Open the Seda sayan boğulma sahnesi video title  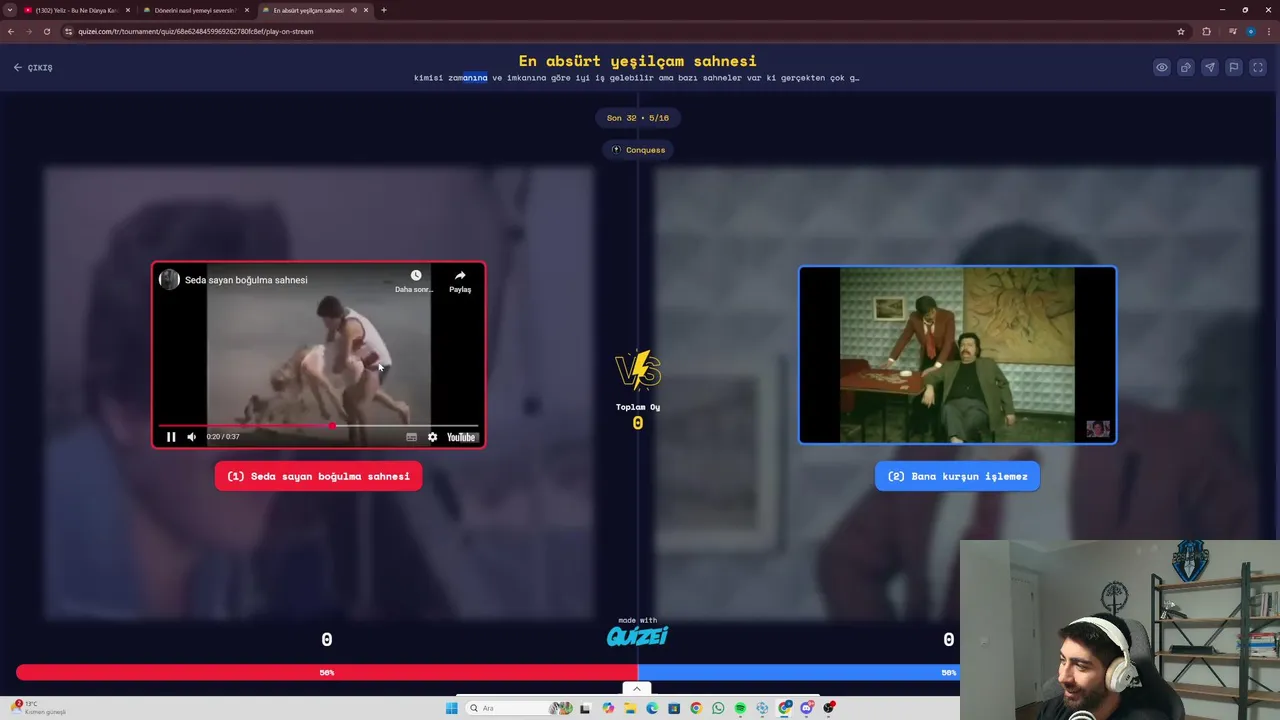point(246,280)
